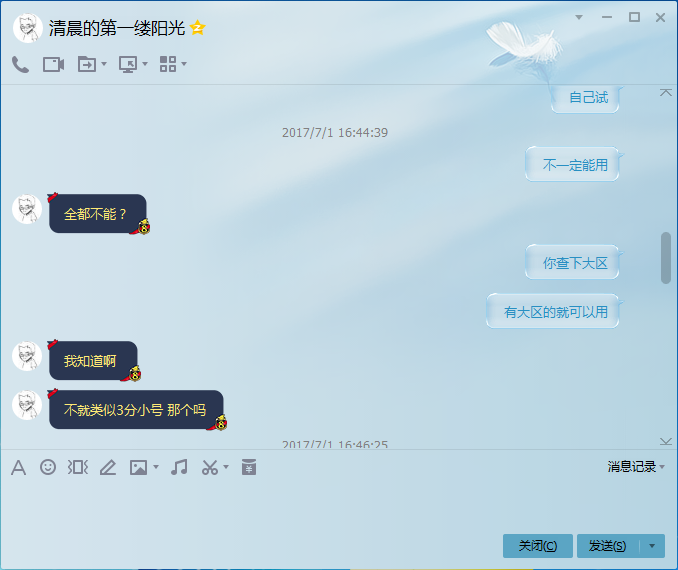The height and width of the screenshot is (570, 678).
Task: Click the message bubble 不就类似3分小号 那个吗
Action: (x=136, y=410)
